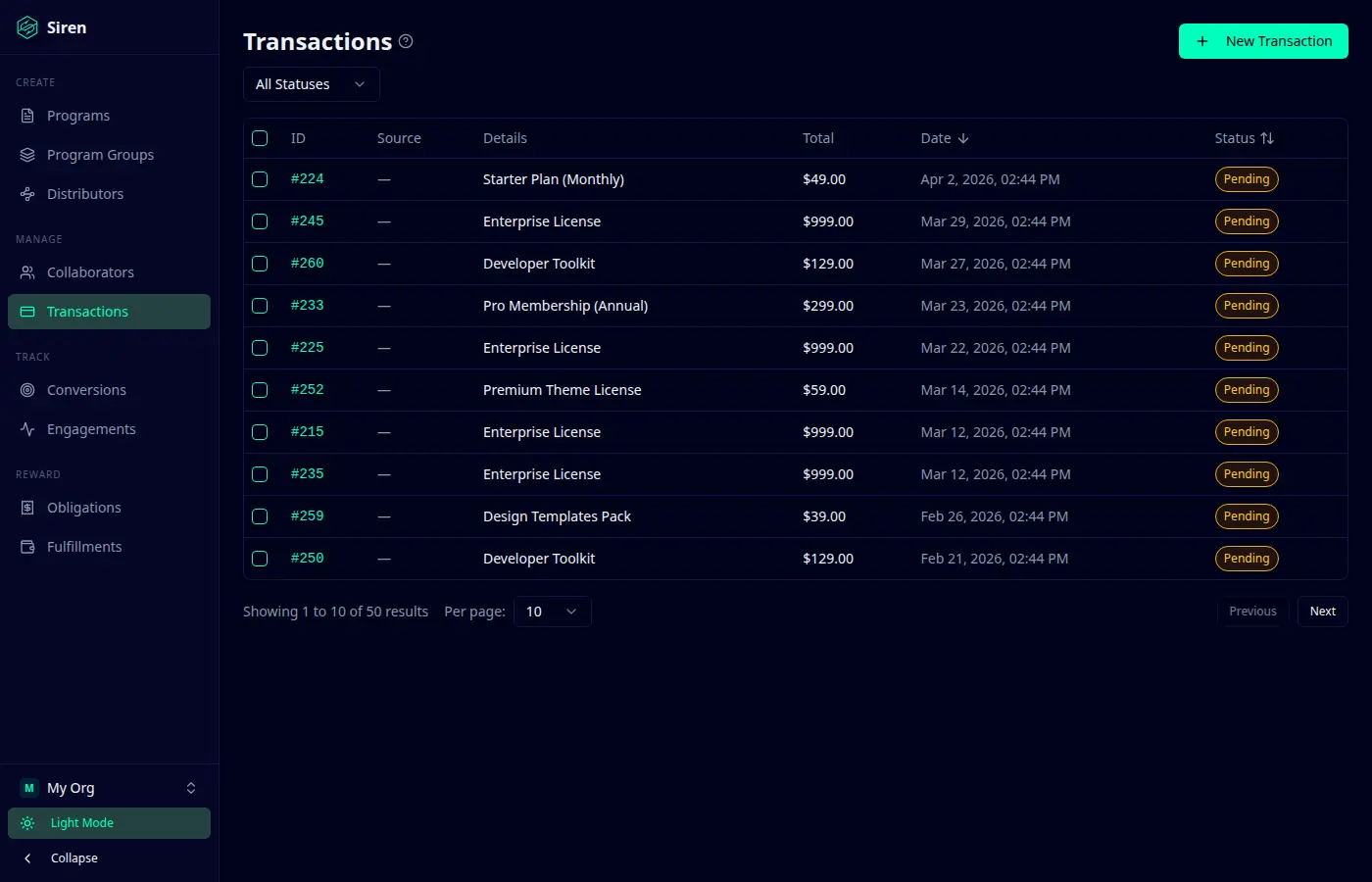The image size is (1372, 882).
Task: Click Collapse to shrink the sidebar
Action: (x=109, y=858)
